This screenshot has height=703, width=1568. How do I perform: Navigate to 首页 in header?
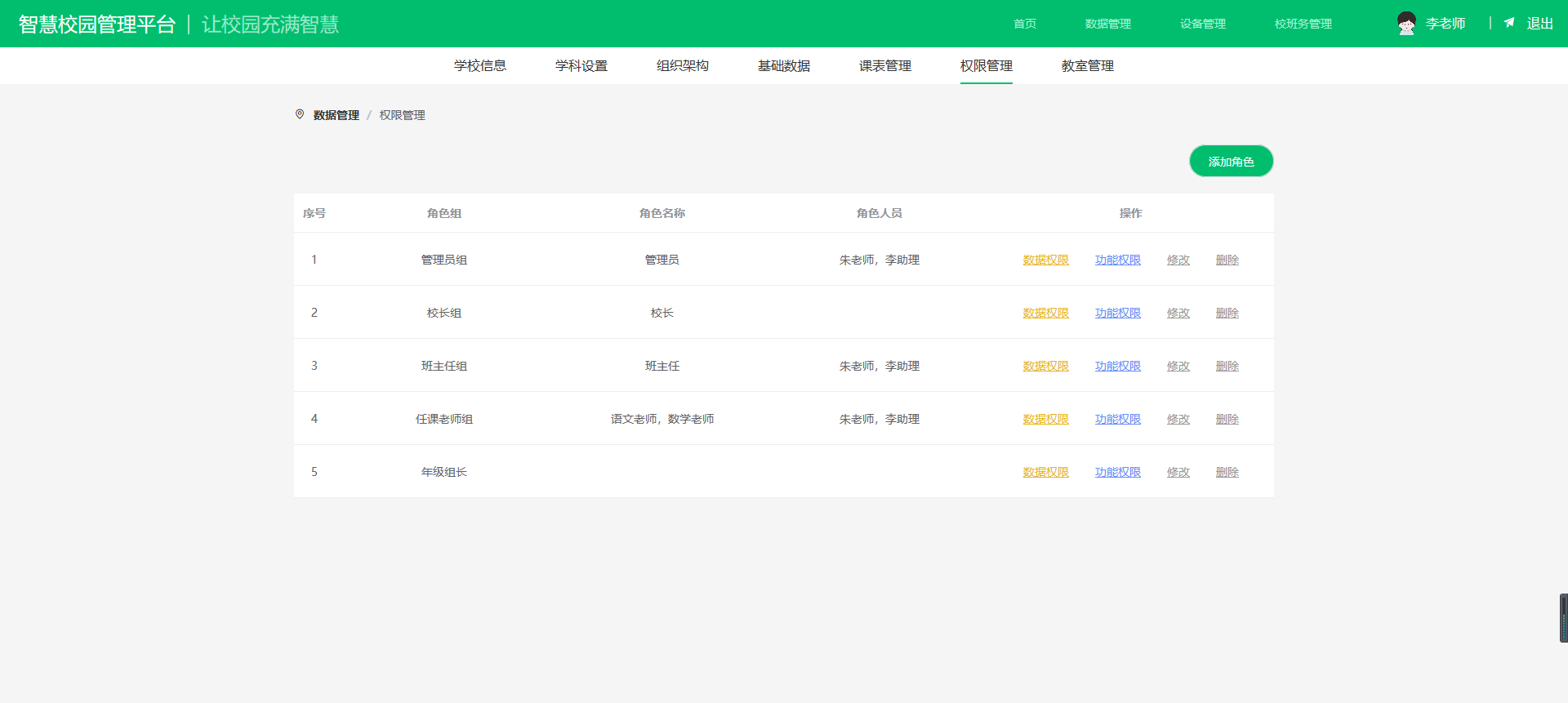pyautogui.click(x=1024, y=24)
